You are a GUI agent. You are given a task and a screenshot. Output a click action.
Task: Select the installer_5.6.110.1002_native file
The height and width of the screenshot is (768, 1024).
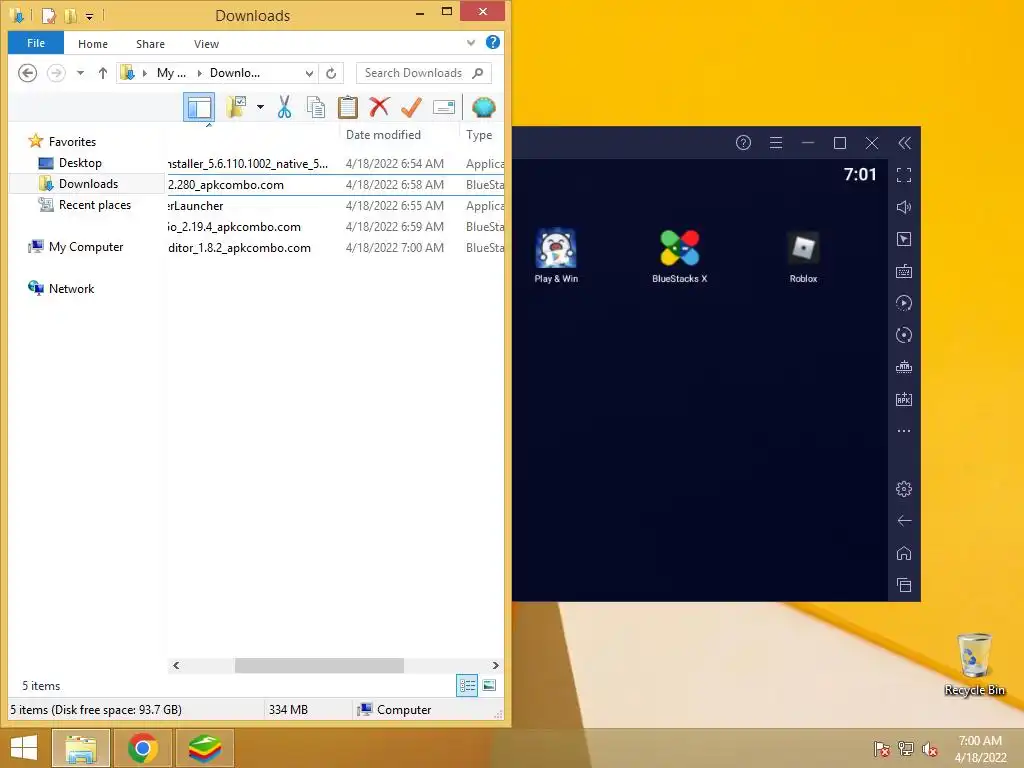336,164
